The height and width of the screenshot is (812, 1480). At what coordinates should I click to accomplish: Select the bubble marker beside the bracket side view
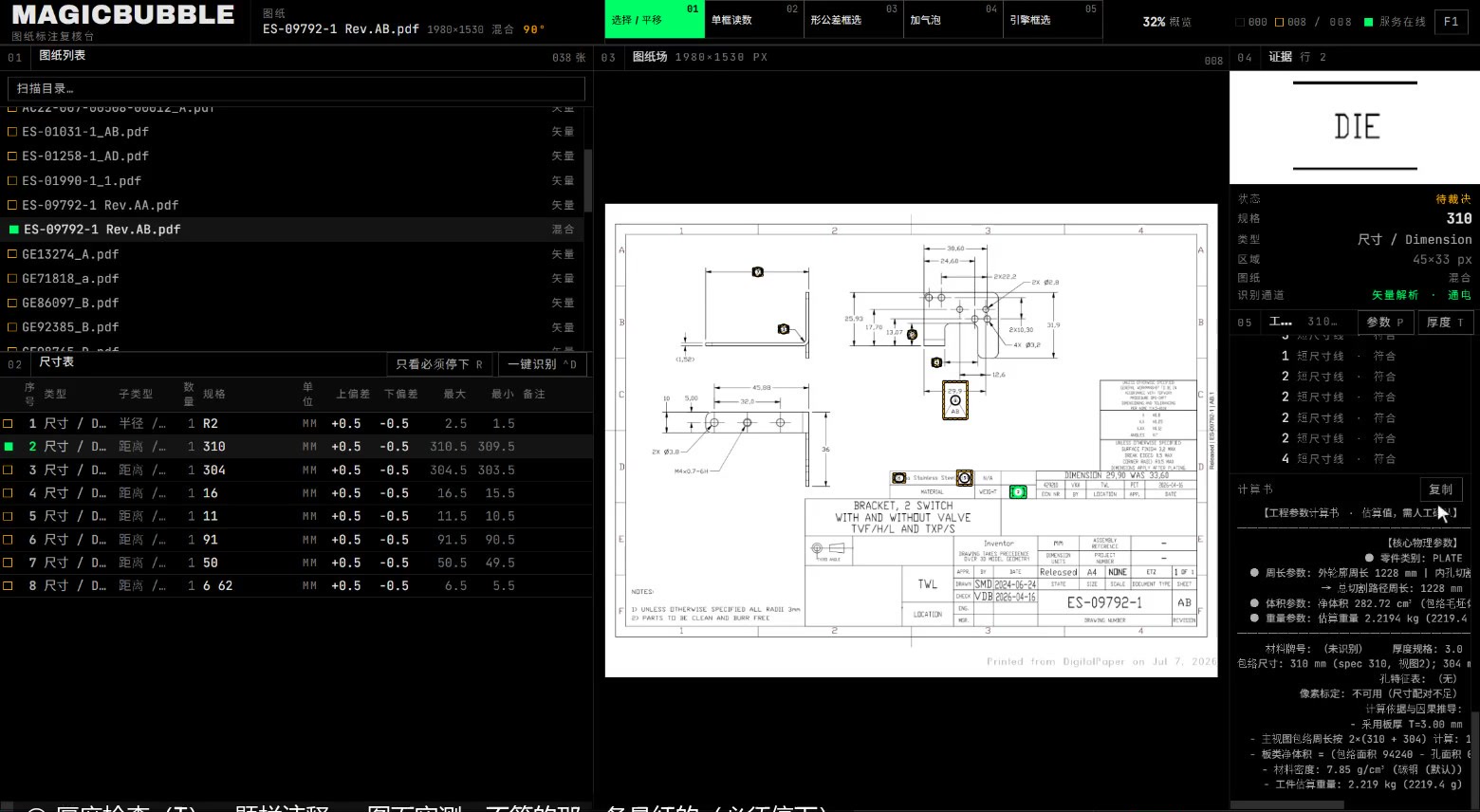pyautogui.click(x=783, y=329)
